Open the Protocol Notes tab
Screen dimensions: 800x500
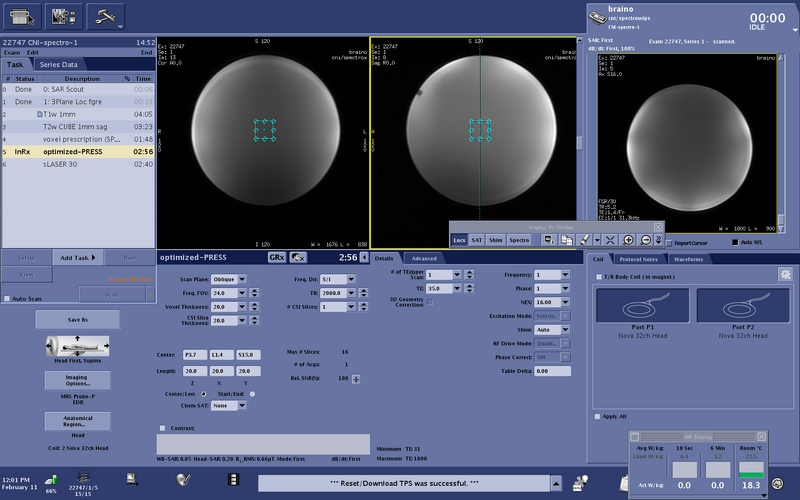[x=638, y=259]
